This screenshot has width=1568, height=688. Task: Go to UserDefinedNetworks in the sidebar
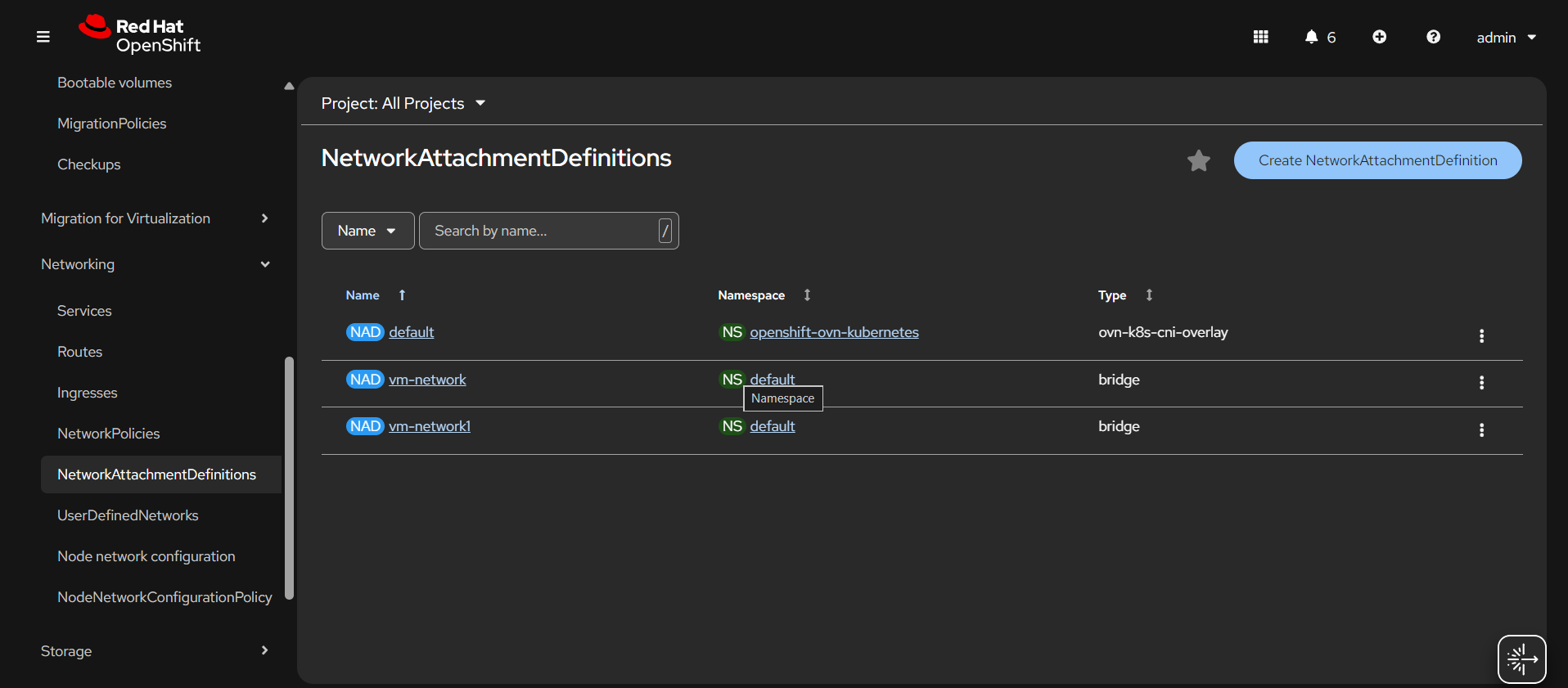pyautogui.click(x=128, y=515)
